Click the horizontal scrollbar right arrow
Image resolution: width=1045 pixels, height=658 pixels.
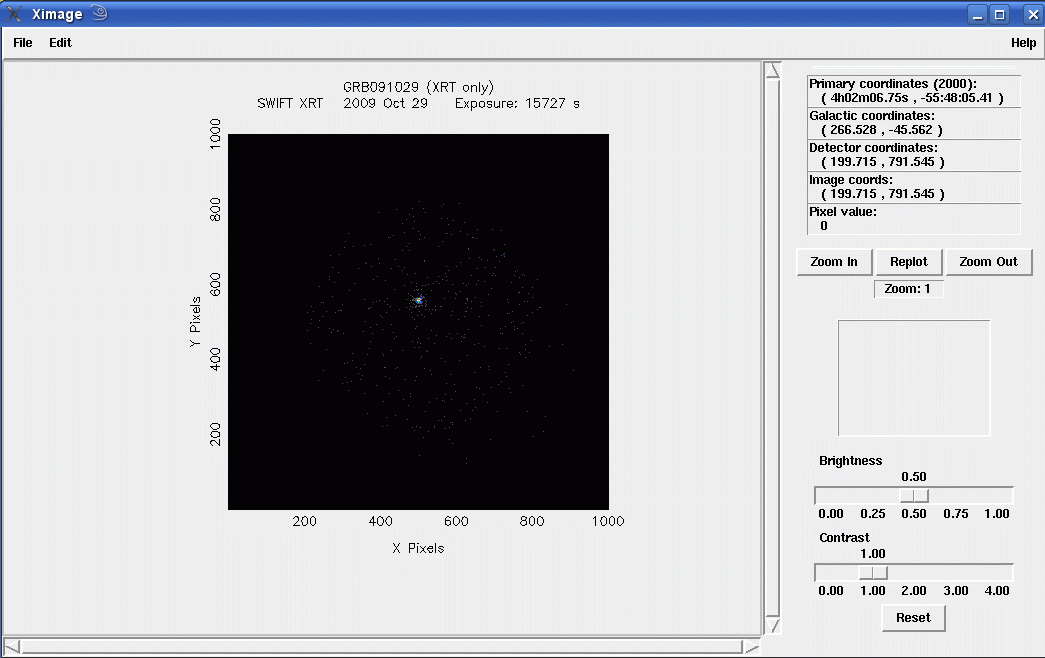coord(750,647)
